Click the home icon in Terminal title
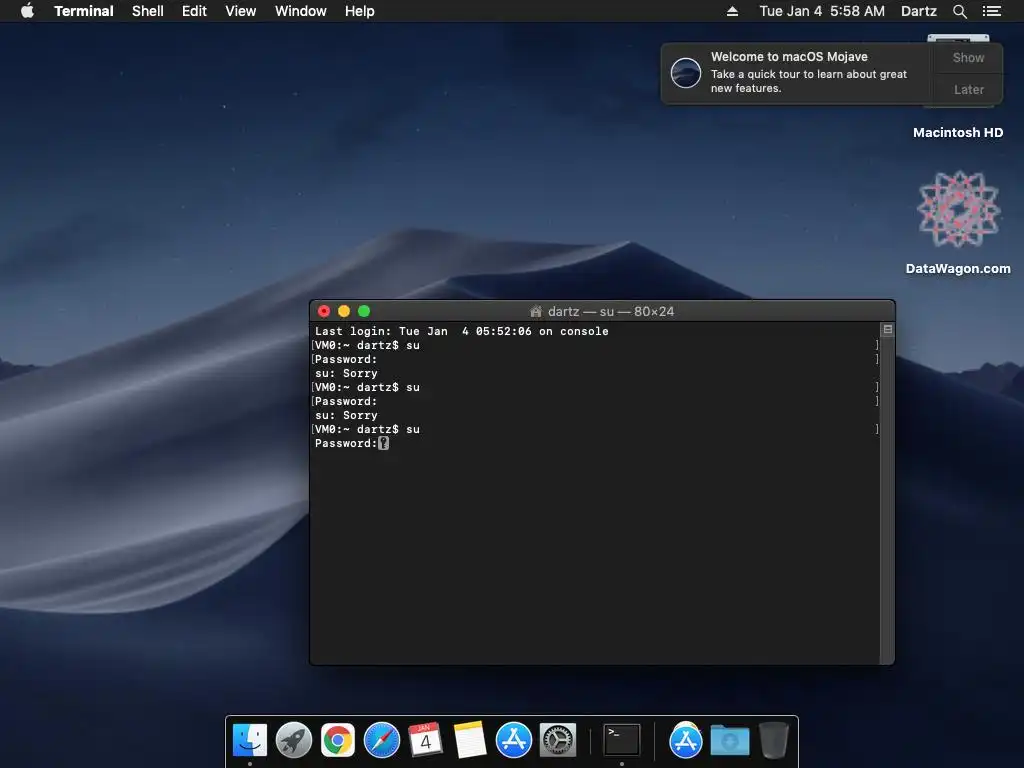Screen dimensions: 1024x768 pos(536,312)
